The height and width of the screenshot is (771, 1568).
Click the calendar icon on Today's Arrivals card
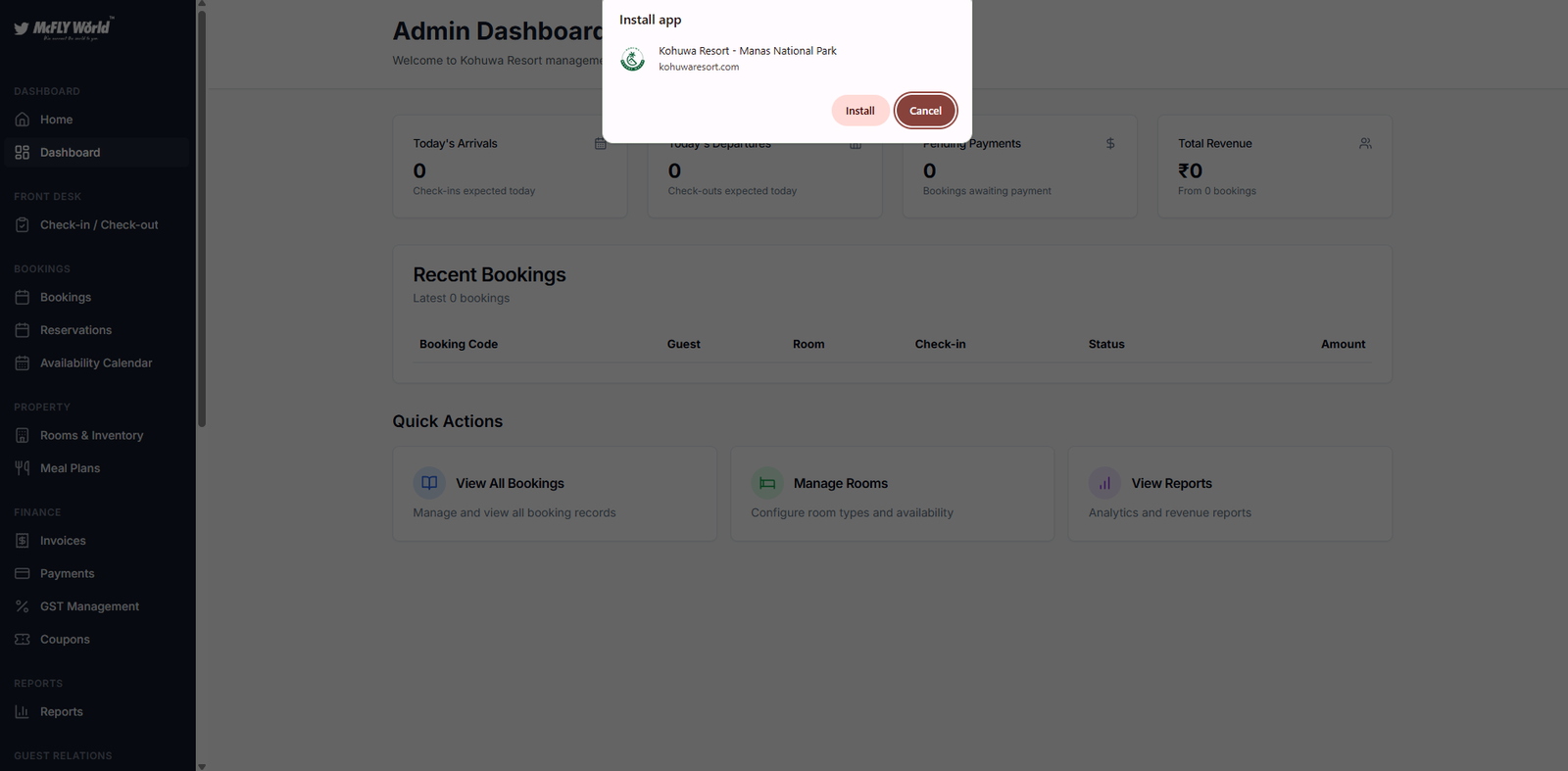pos(601,144)
